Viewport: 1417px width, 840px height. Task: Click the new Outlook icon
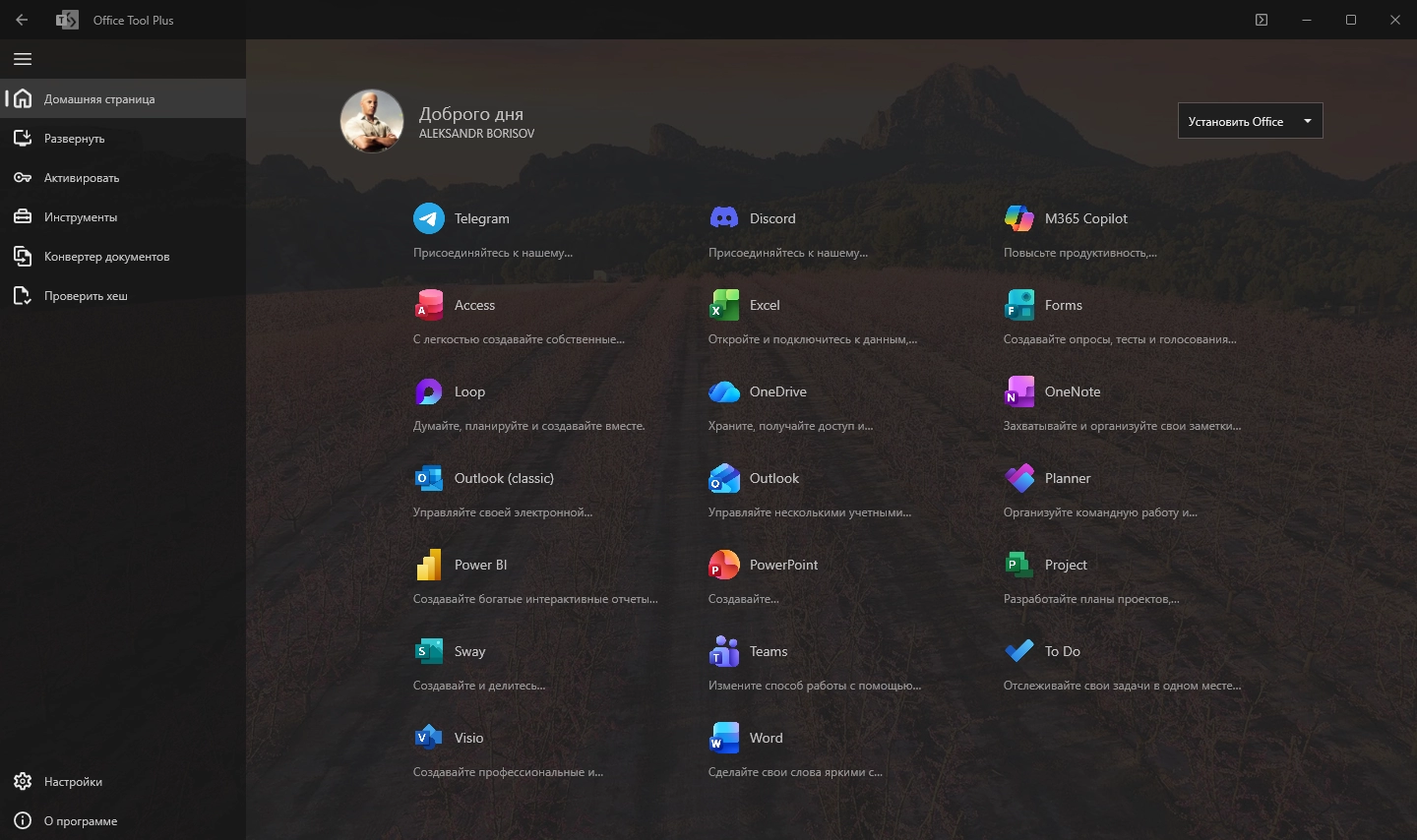click(x=724, y=478)
